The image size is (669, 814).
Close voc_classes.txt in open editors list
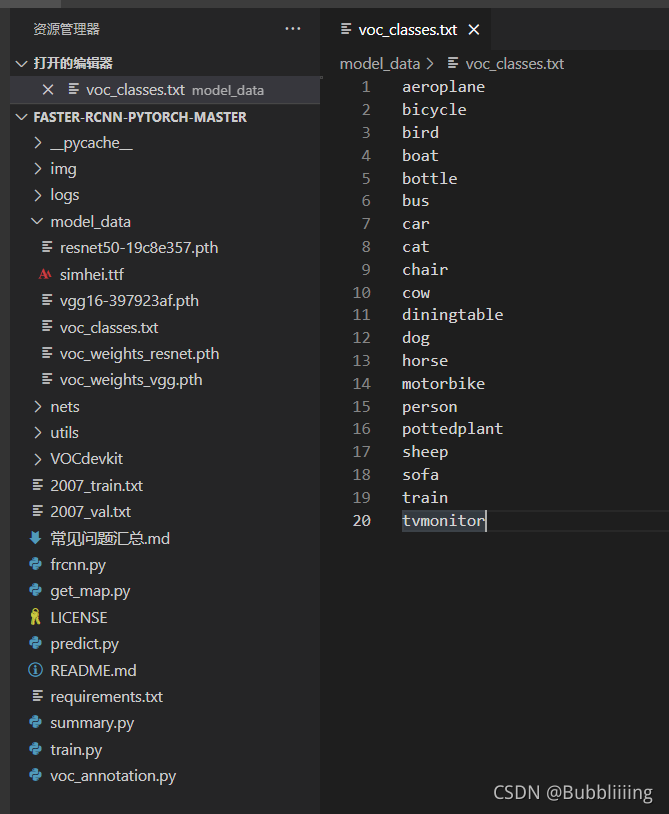pos(48,90)
